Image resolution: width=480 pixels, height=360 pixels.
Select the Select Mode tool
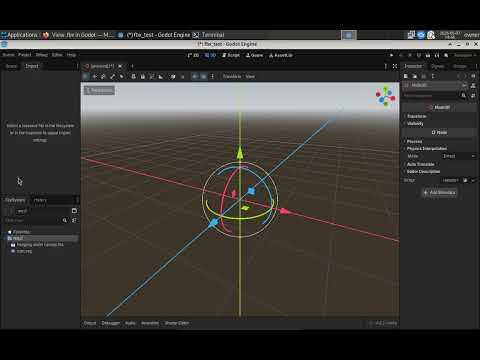pyautogui.click(x=86, y=76)
